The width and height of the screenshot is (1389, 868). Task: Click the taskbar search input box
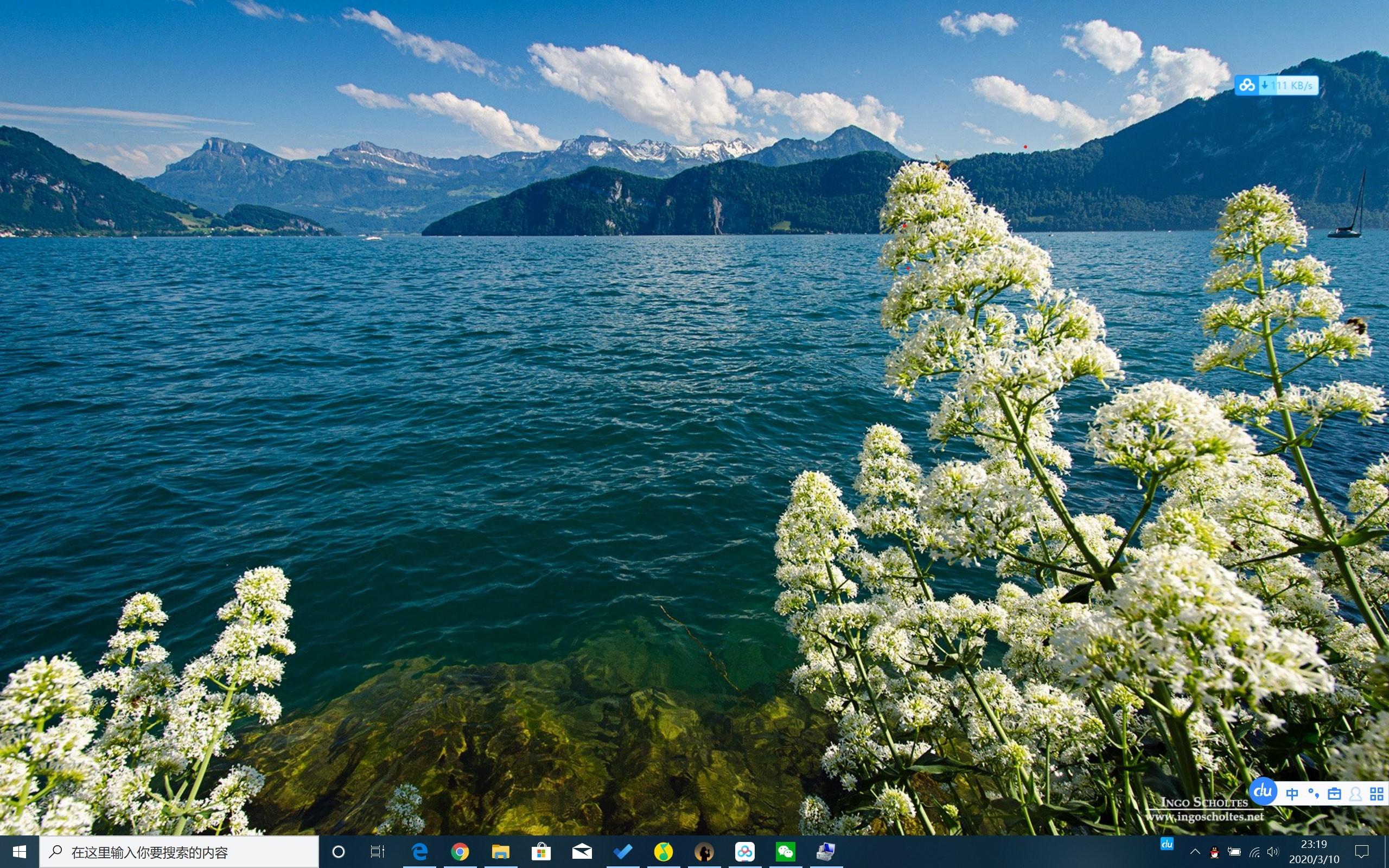pos(179,852)
